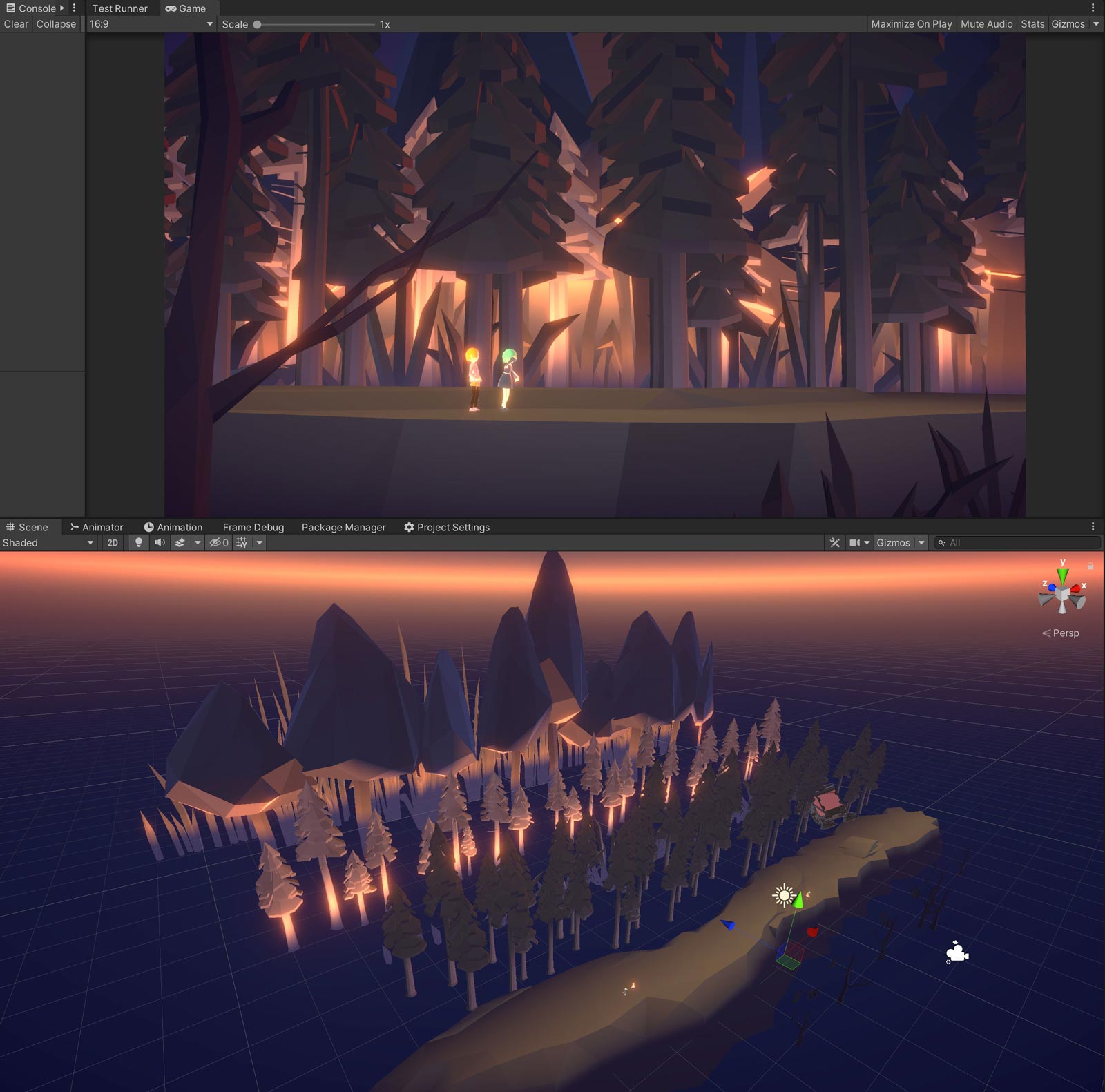Enable Maximize On Play

(911, 24)
